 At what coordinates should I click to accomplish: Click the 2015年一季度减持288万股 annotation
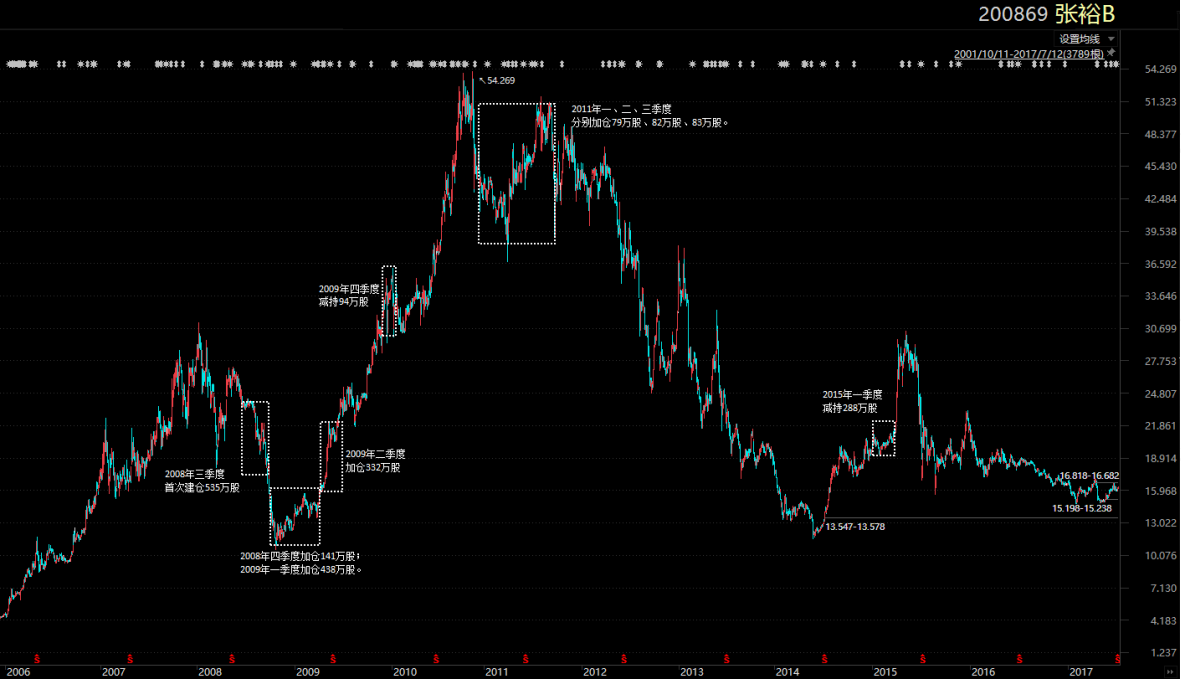click(x=852, y=401)
